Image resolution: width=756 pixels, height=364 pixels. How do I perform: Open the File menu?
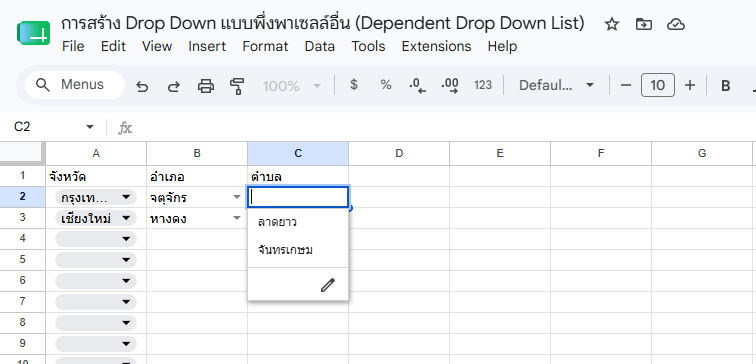click(73, 46)
